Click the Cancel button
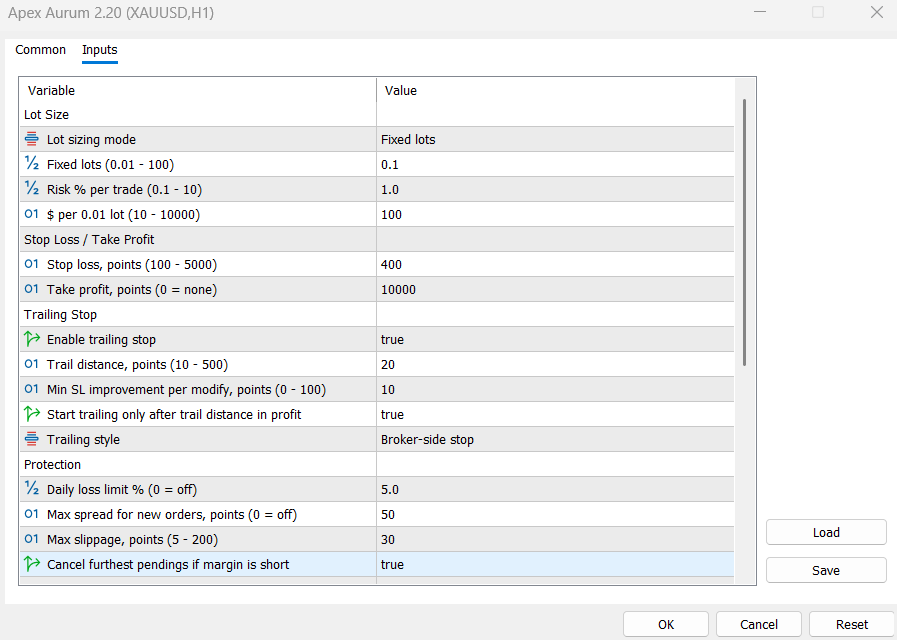897x640 pixels. pyautogui.click(x=759, y=625)
